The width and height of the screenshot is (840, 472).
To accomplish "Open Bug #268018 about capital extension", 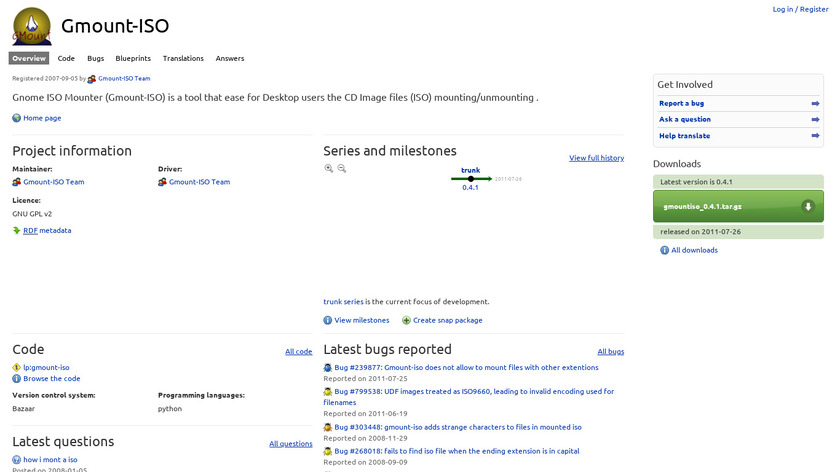I will 457,451.
